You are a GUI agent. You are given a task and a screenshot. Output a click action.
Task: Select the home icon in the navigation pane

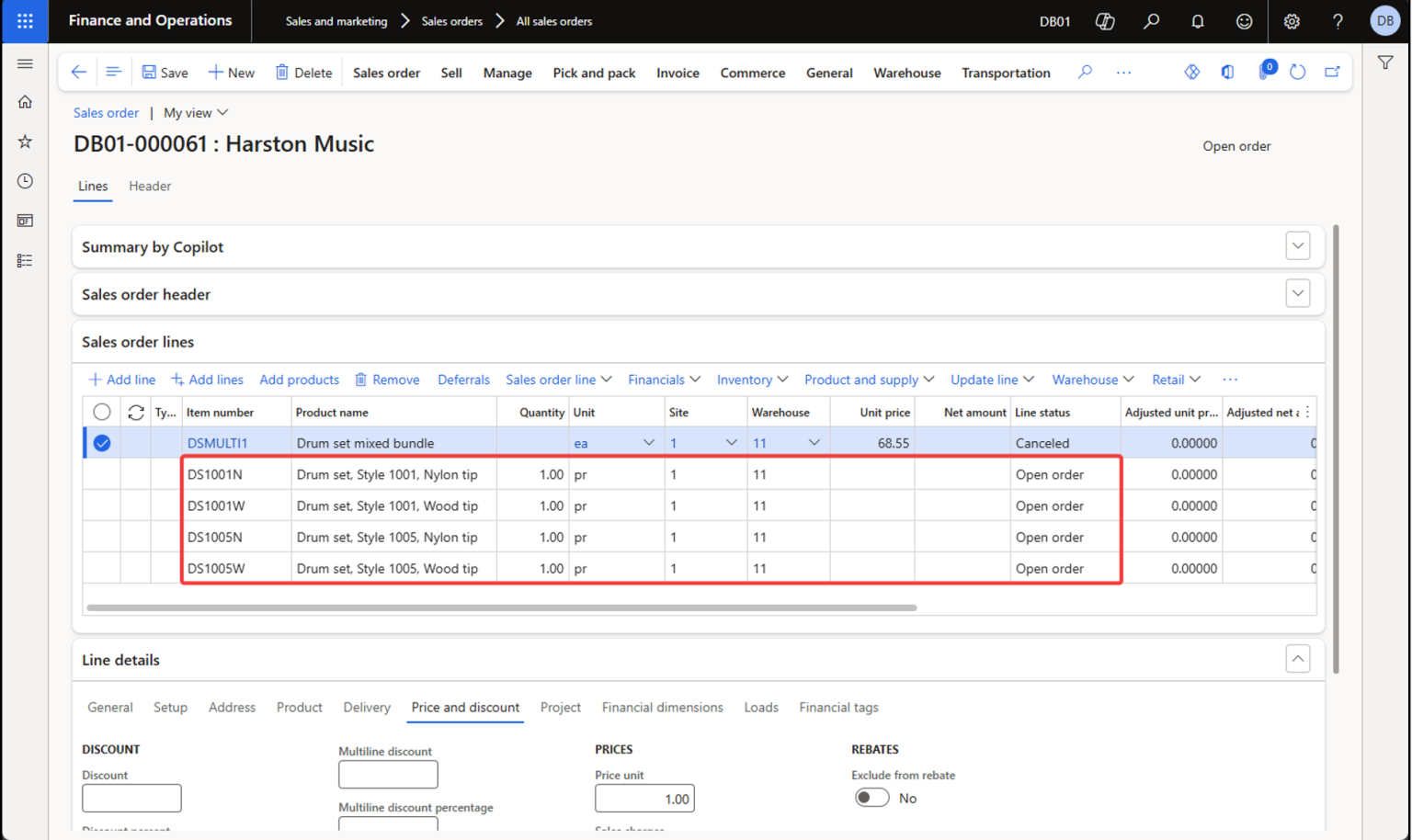25,101
